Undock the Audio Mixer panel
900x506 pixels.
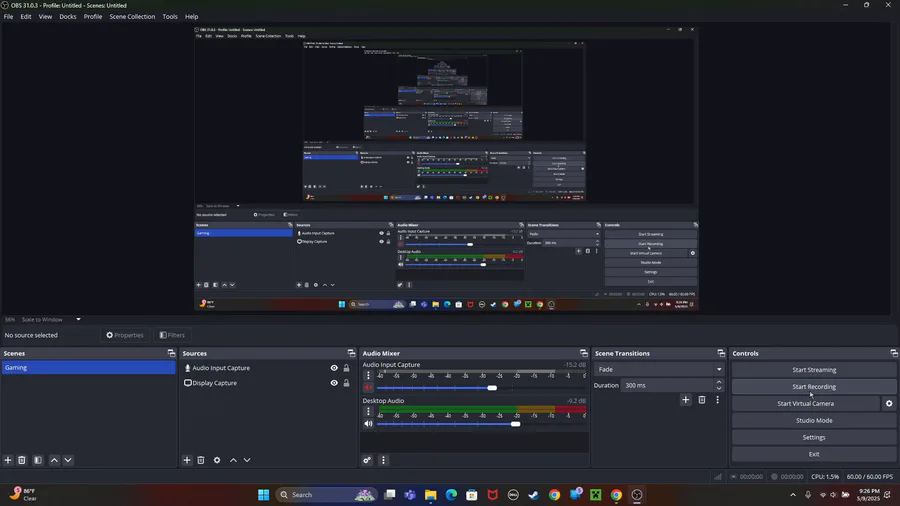(x=584, y=353)
